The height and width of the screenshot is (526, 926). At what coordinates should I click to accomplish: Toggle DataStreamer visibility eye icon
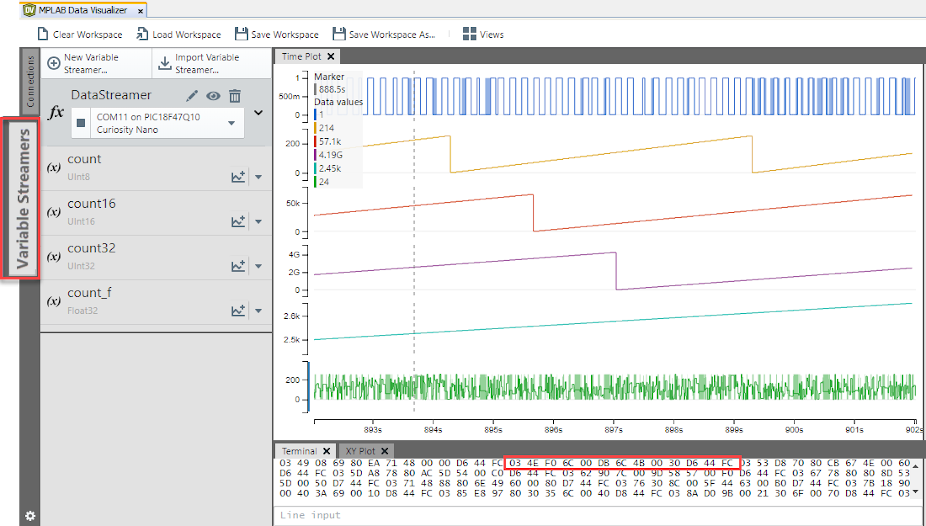(213, 96)
